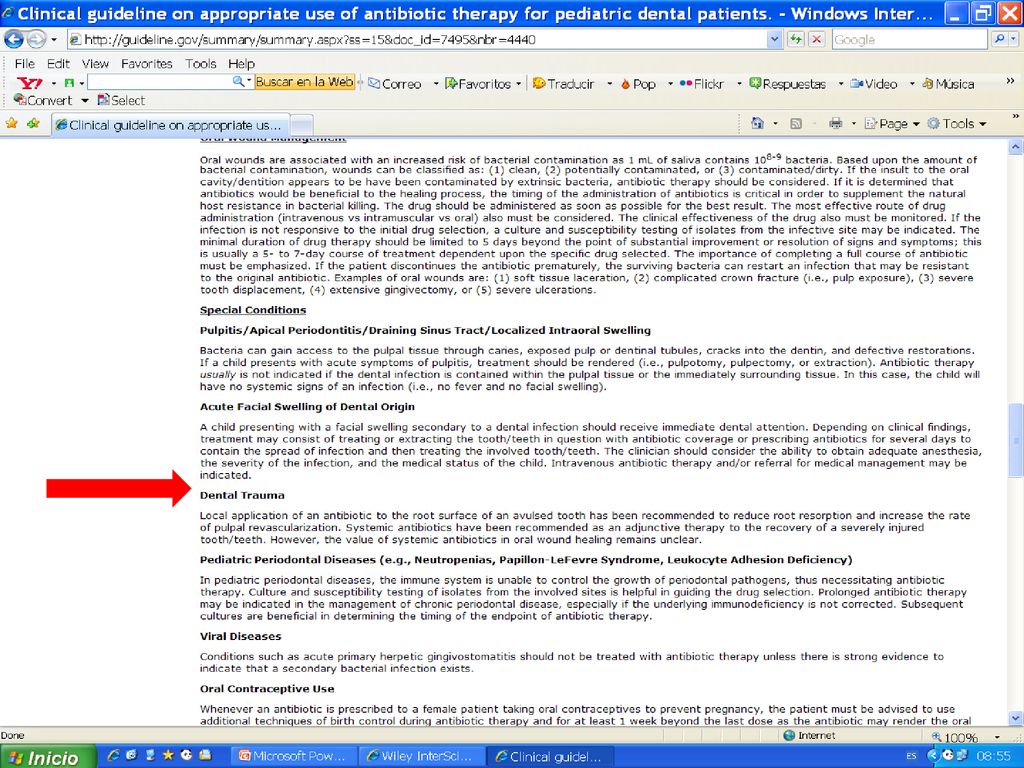Open Favorites Center star icon
This screenshot has width=1024, height=768.
(x=11, y=123)
